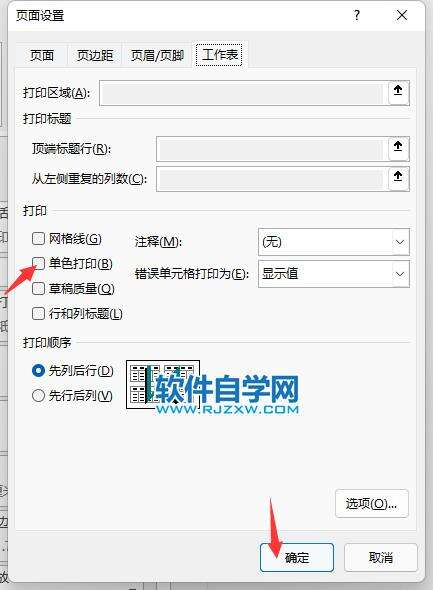Expand the 错误单元格打印为 dropdown
The width and height of the screenshot is (433, 590).
(334, 274)
